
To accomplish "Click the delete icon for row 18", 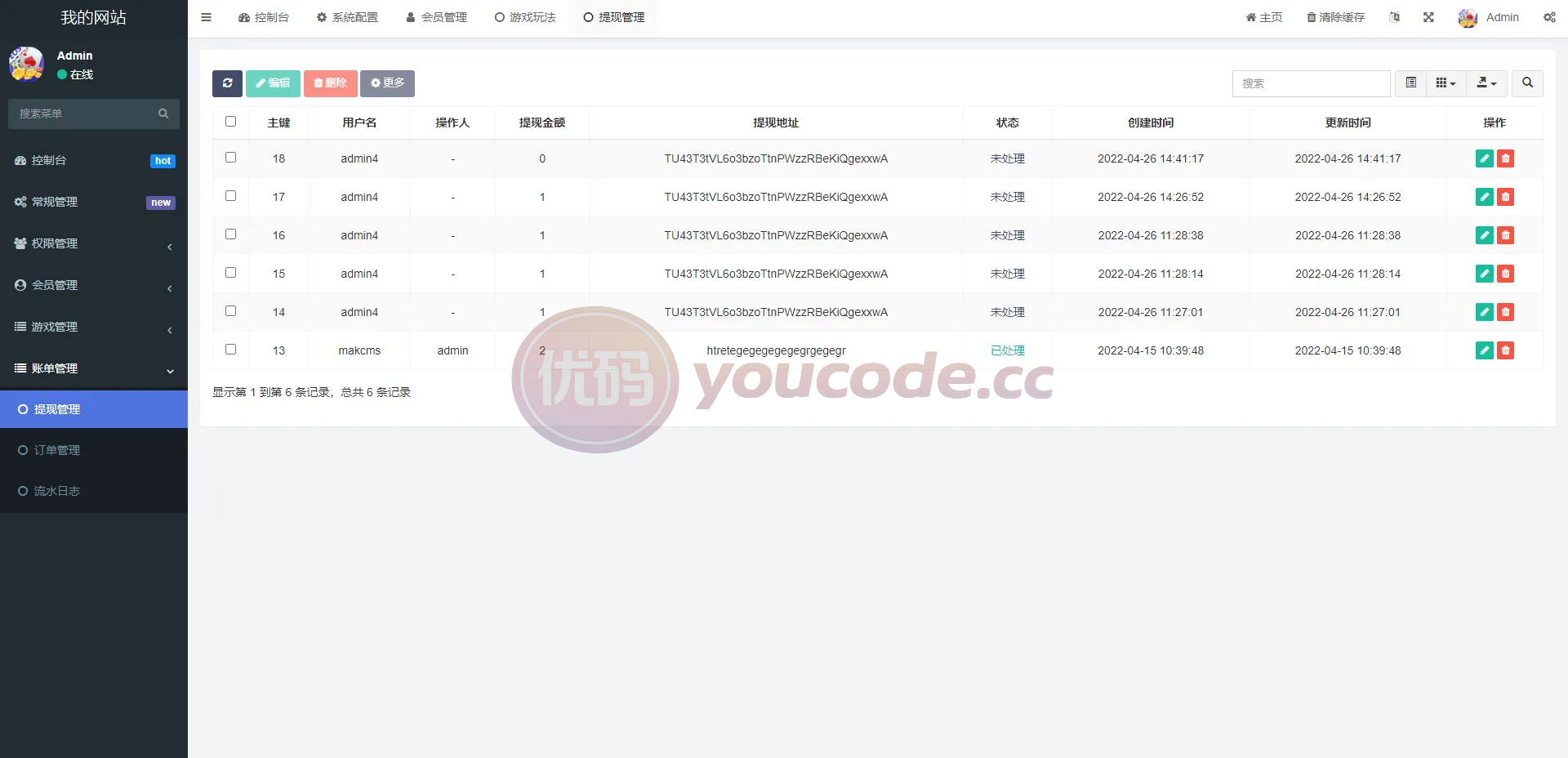I will pos(1505,158).
